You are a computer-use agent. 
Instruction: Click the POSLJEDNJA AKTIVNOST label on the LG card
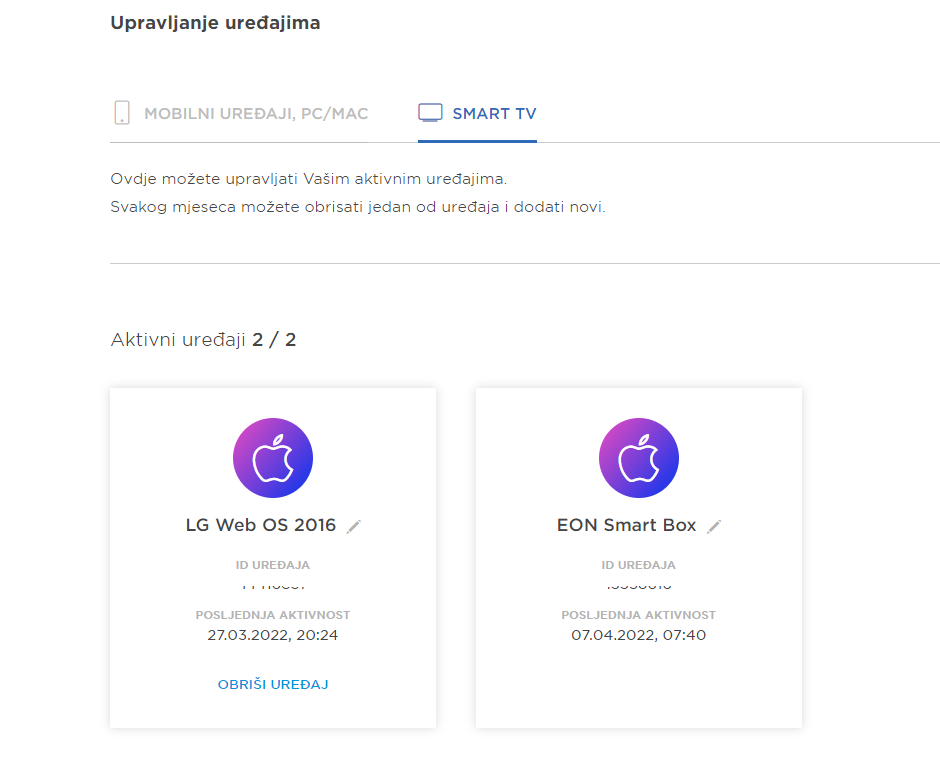pos(273,615)
